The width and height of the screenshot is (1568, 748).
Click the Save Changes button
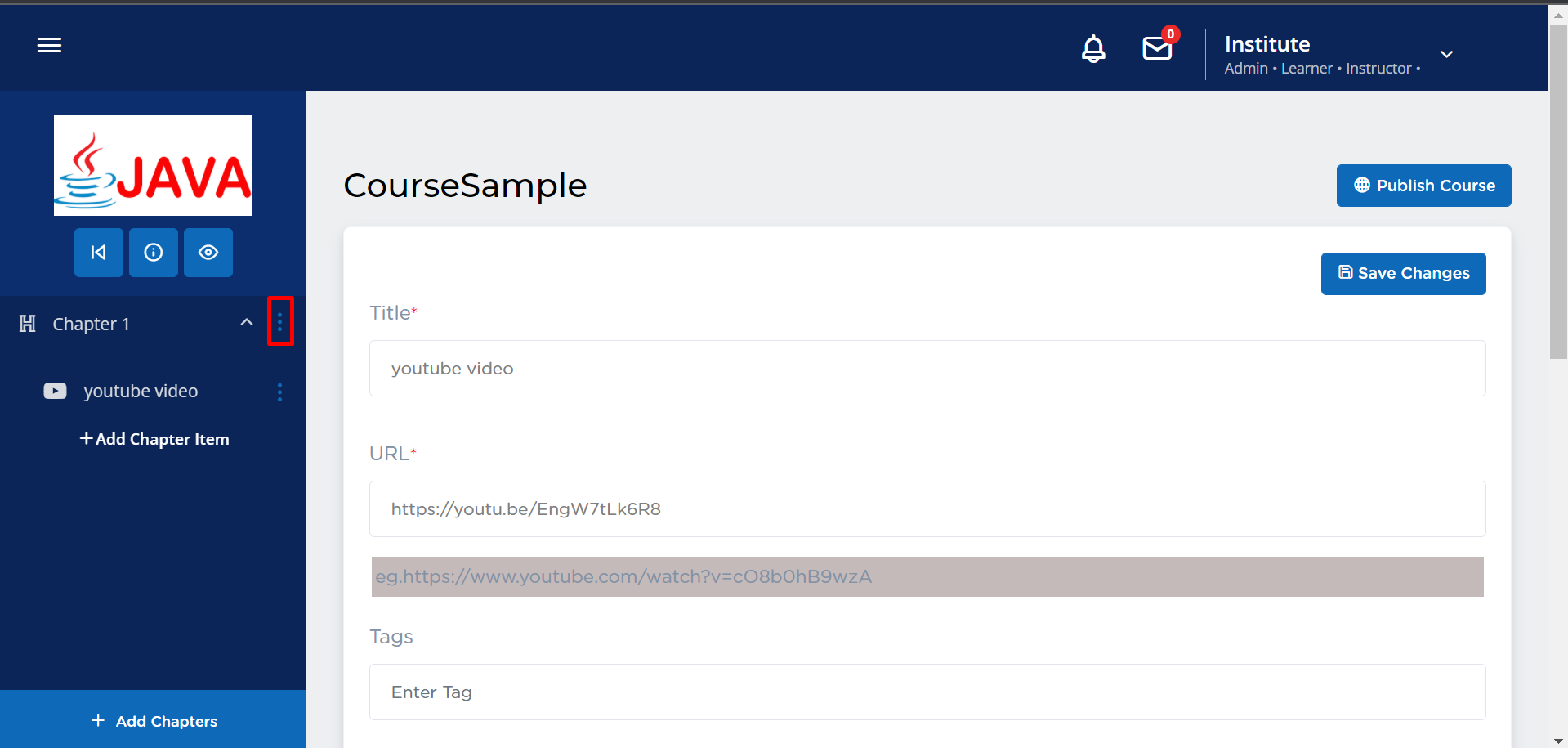(1403, 273)
